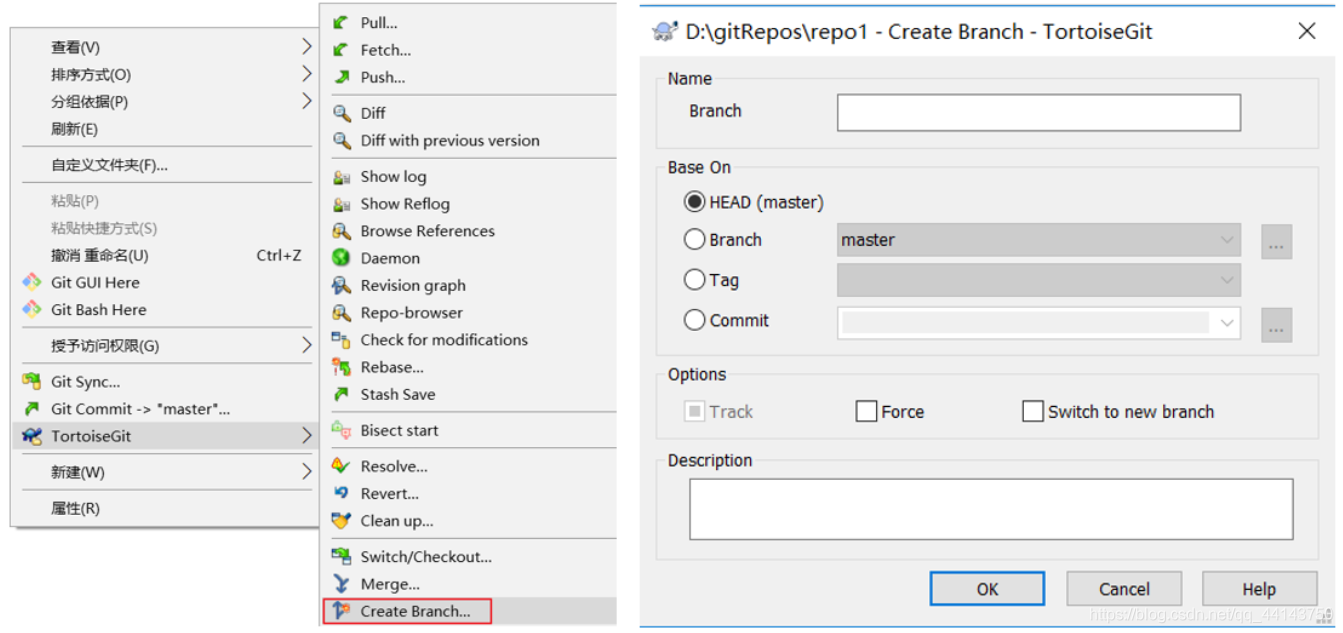Focus the Branch name input field

pos(1039,112)
